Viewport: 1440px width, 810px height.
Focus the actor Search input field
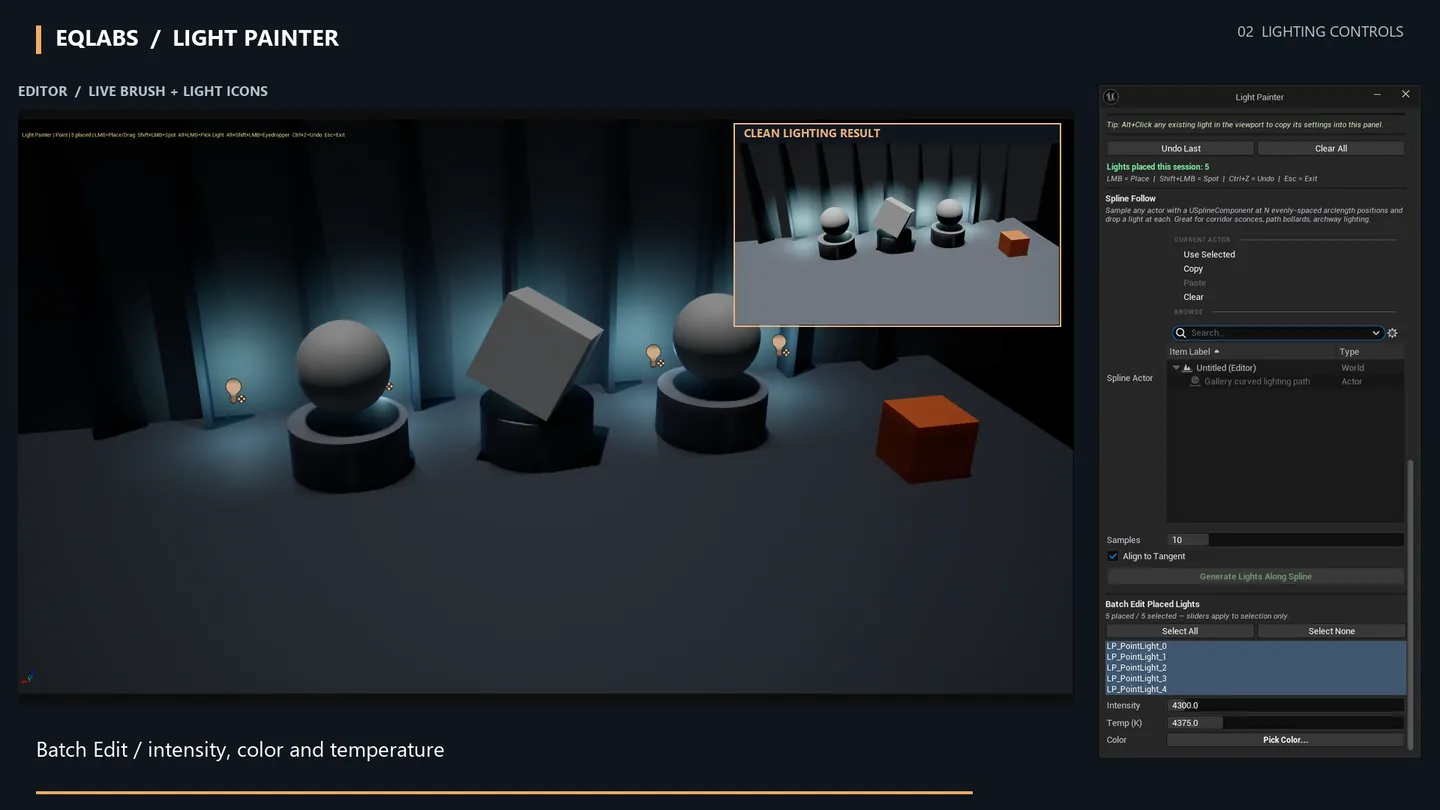1277,333
